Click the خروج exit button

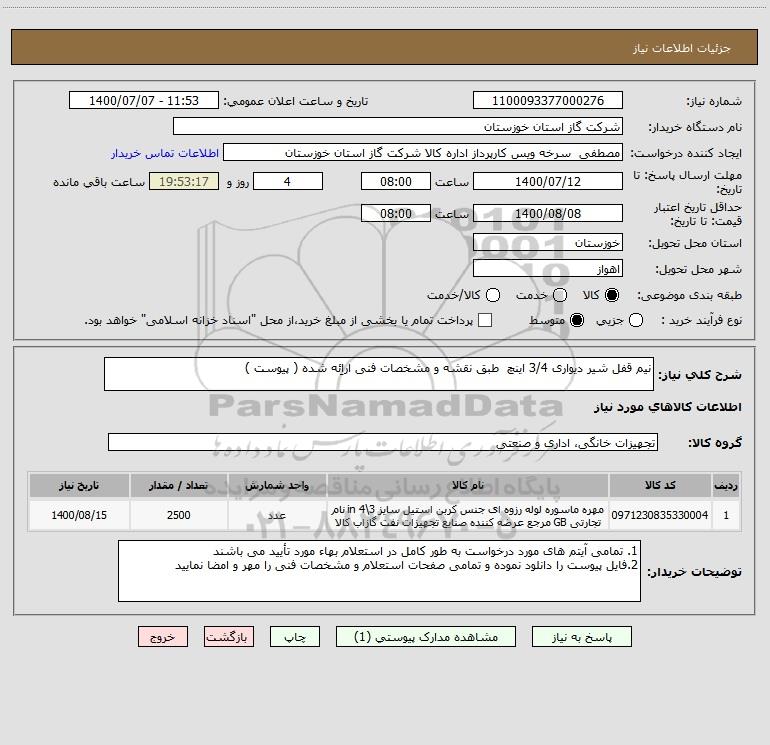[x=163, y=636]
